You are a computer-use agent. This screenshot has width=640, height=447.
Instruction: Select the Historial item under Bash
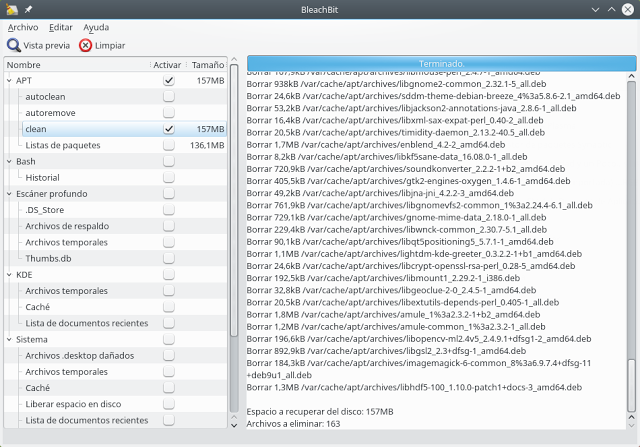(x=42, y=178)
